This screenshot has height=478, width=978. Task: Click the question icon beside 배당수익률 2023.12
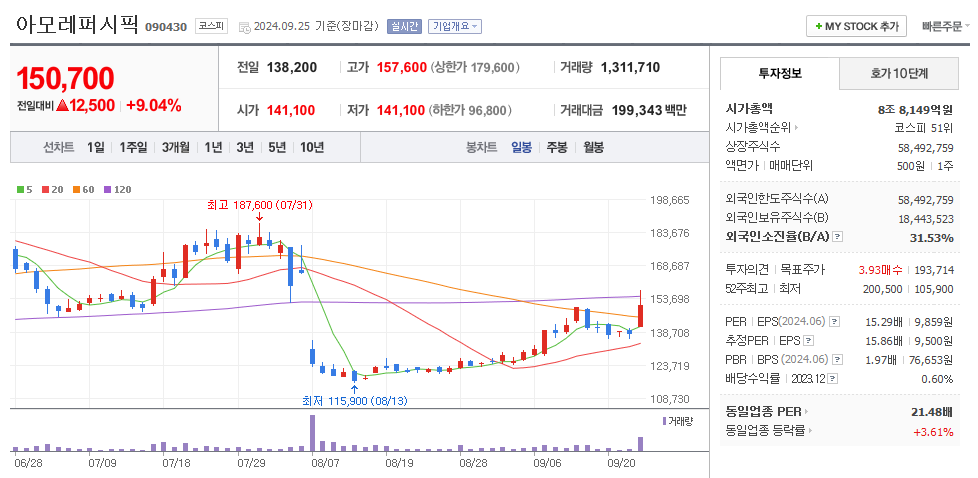[833, 379]
